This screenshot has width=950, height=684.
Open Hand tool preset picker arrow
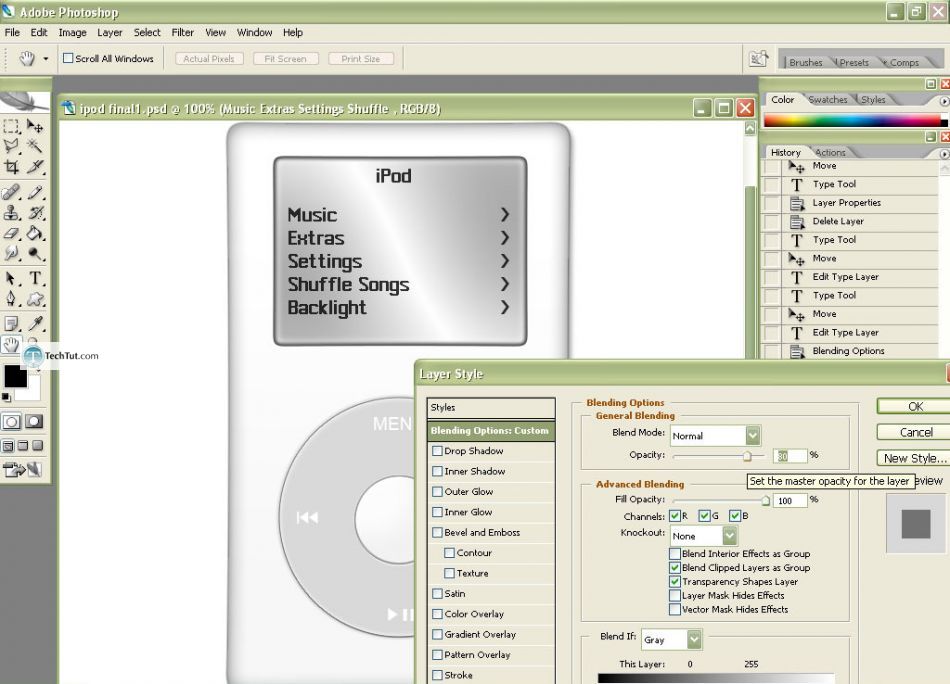[x=45, y=59]
